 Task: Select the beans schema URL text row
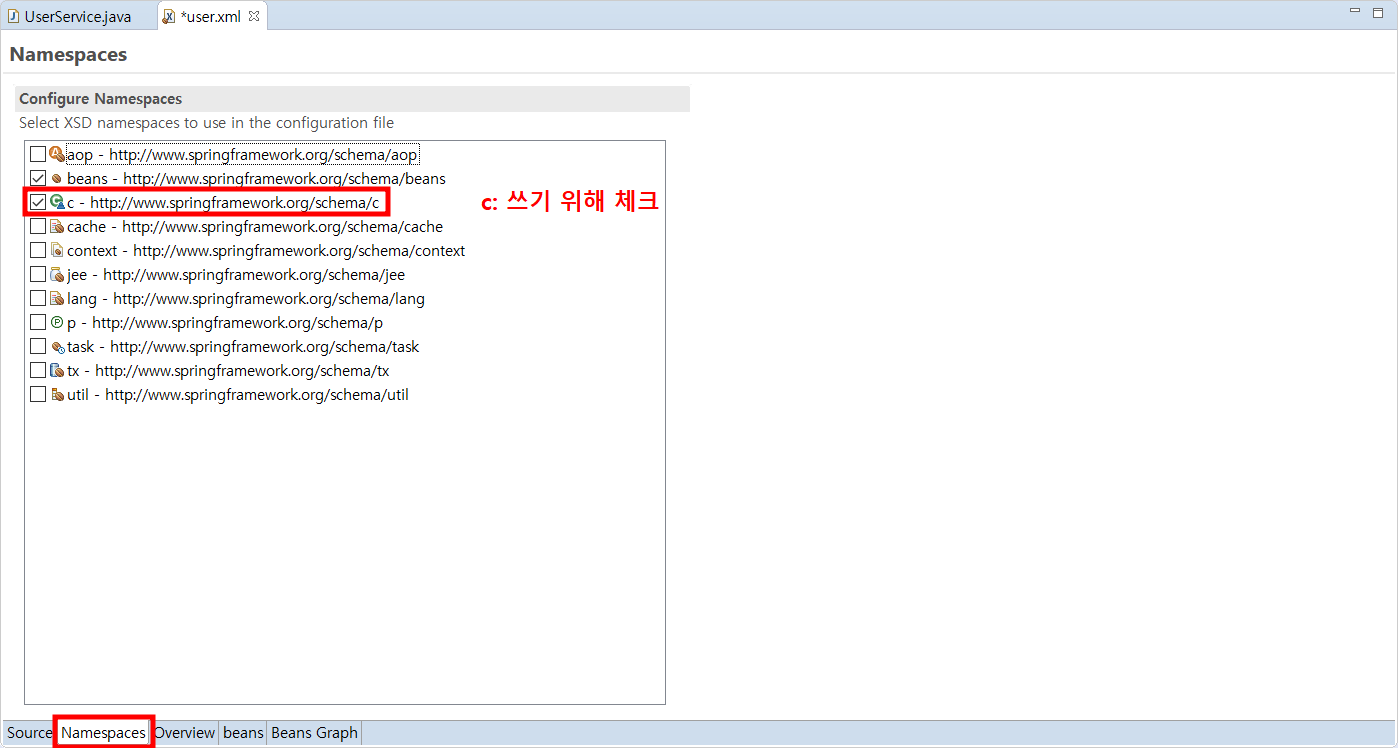(x=256, y=179)
